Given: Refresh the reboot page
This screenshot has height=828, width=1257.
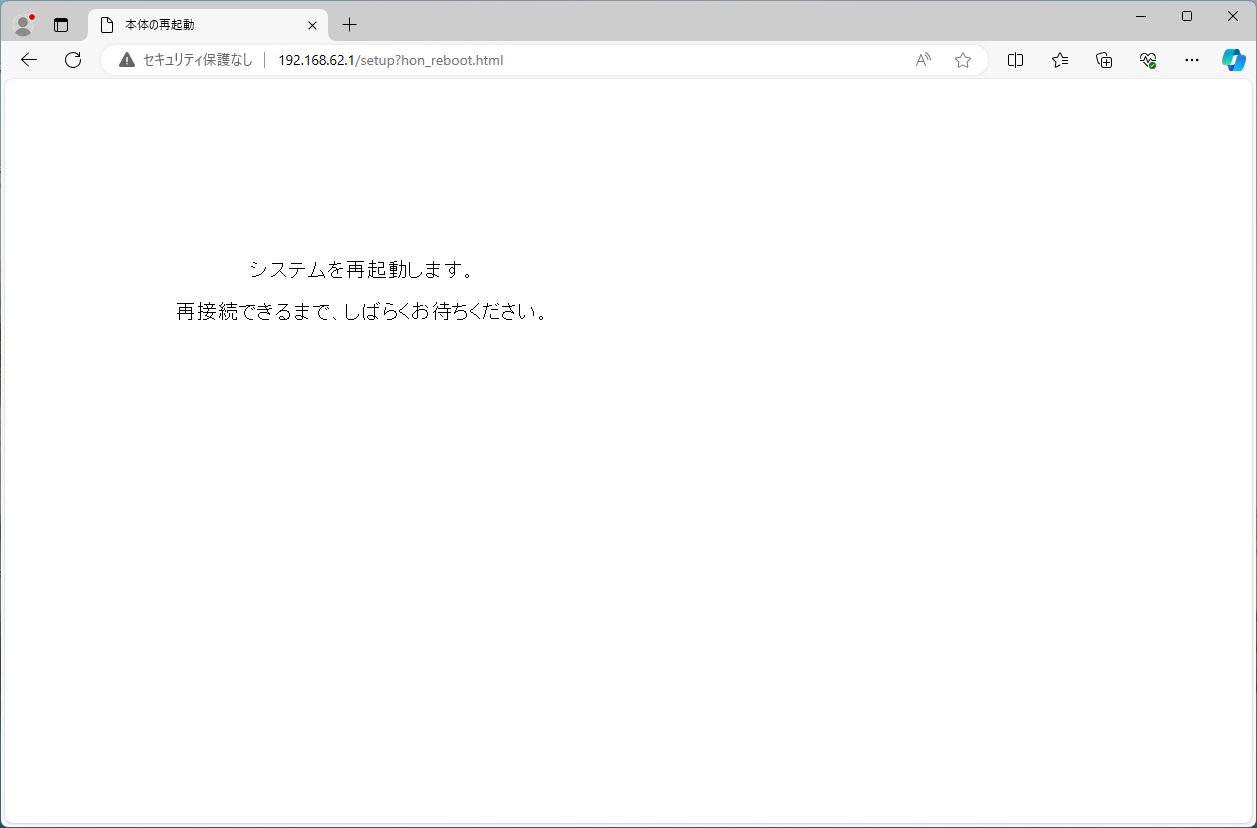Looking at the screenshot, I should point(73,60).
